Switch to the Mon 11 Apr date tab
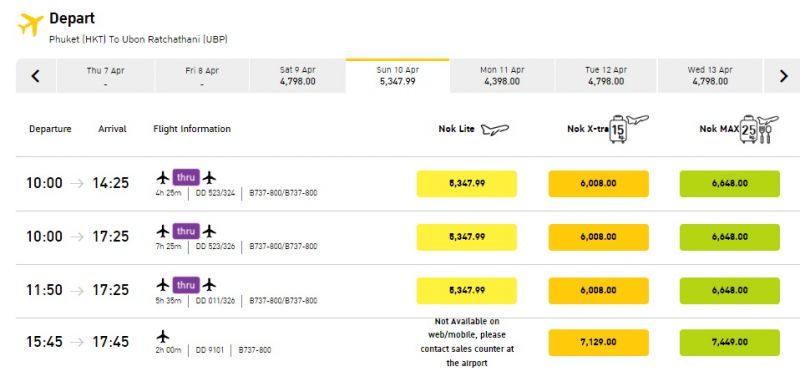Image resolution: width=800 pixels, height=387 pixels. point(502,76)
